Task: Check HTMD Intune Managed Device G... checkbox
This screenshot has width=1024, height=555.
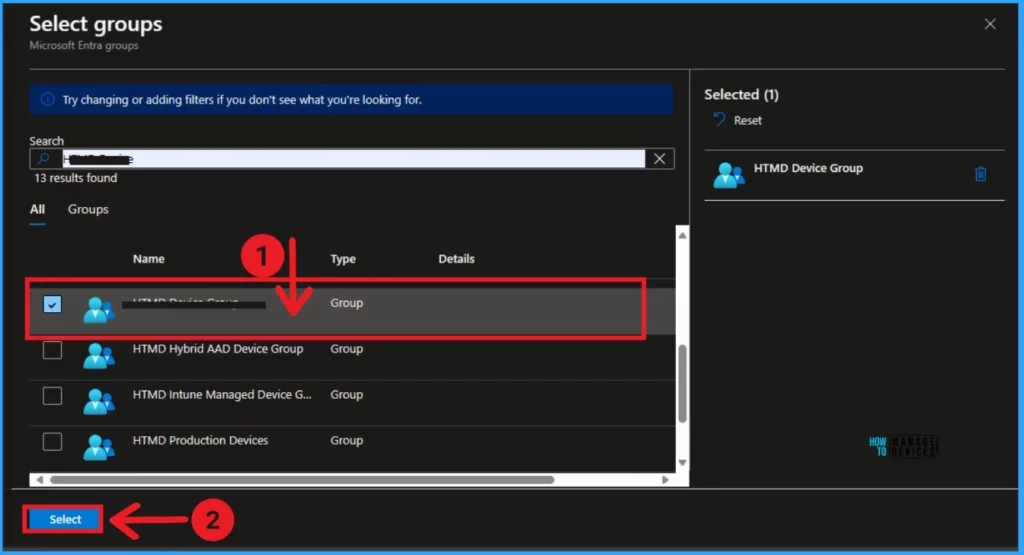Action: (x=52, y=396)
